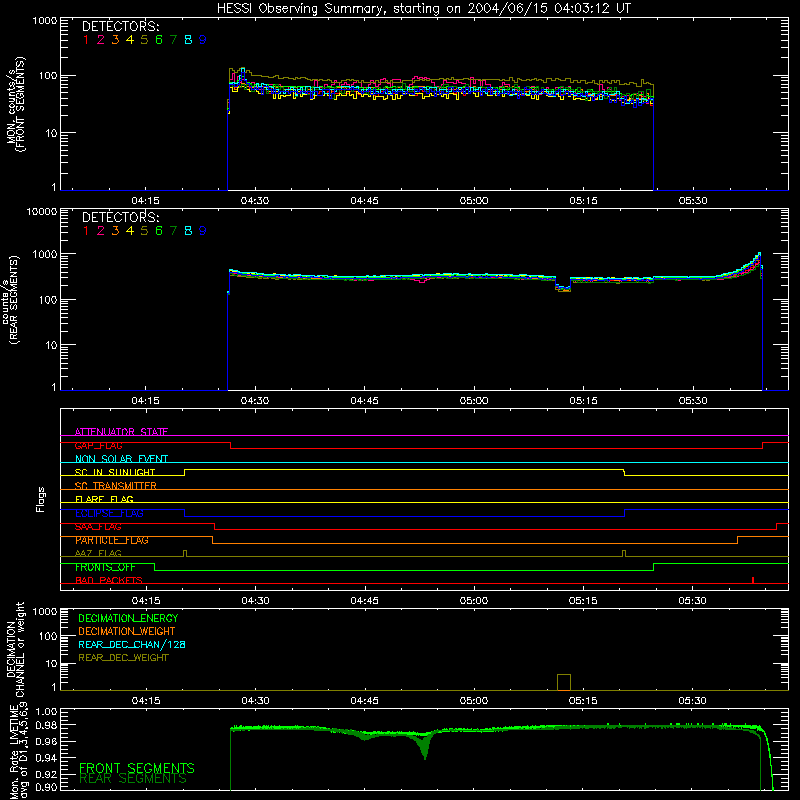The image size is (800, 800).
Task: Select the FLARE_FLAG label
Action: [x=104, y=499]
